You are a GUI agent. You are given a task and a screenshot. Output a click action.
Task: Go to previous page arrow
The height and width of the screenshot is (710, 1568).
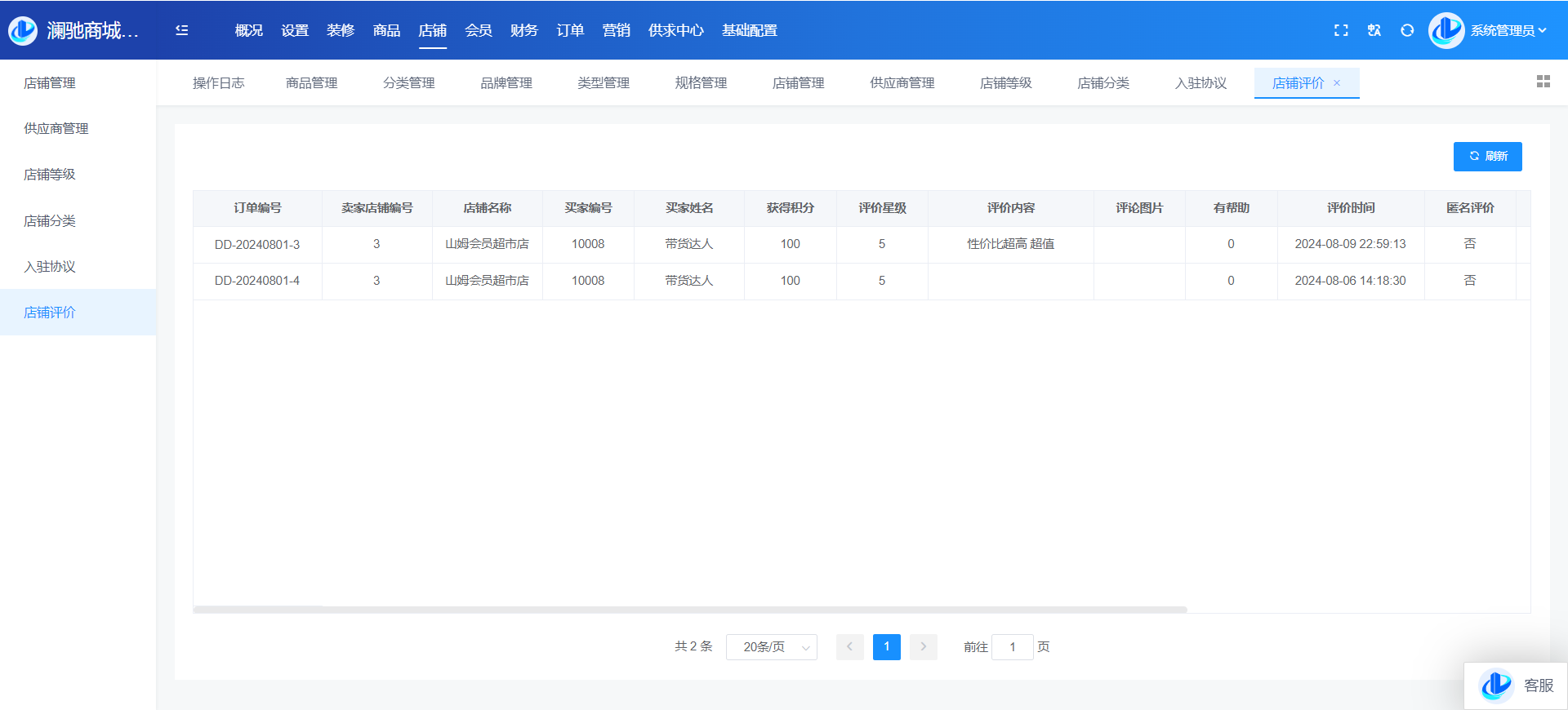tap(849, 647)
